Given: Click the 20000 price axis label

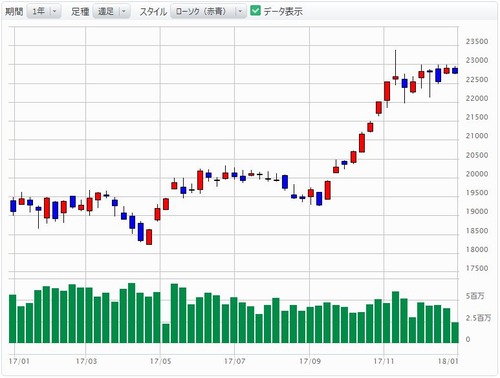Looking at the screenshot, I should coord(477,174).
